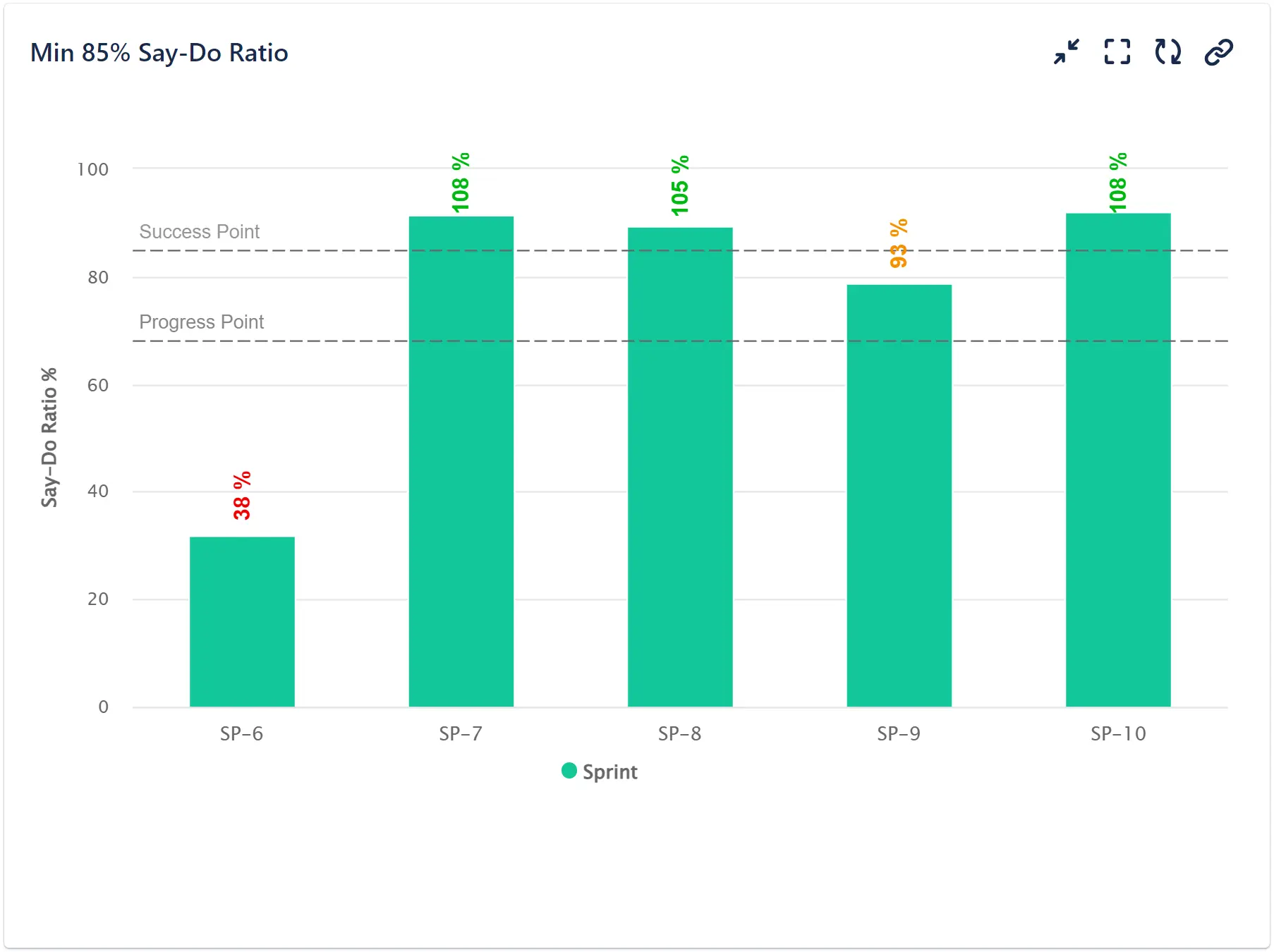Screen dimensions: 1274x952
Task: Click the green Sprint legend dot
Action: 569,771
